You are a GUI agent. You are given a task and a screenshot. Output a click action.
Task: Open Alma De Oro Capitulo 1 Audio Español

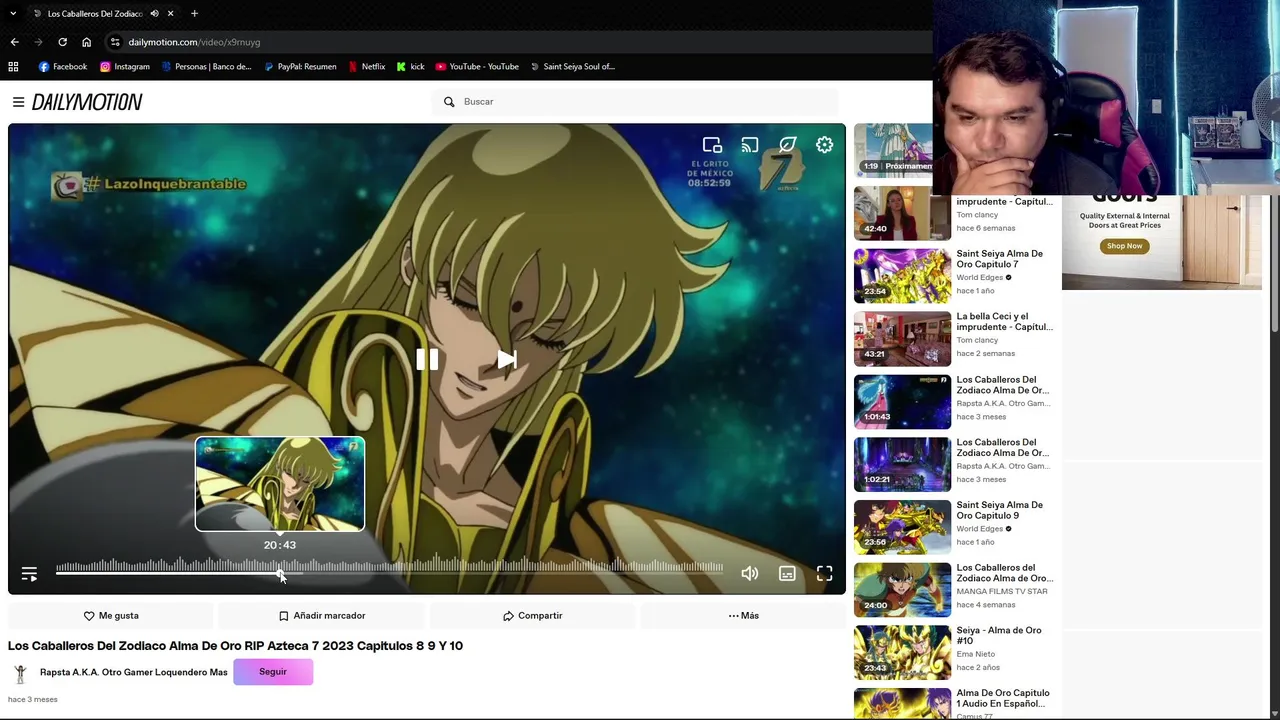point(1003,698)
